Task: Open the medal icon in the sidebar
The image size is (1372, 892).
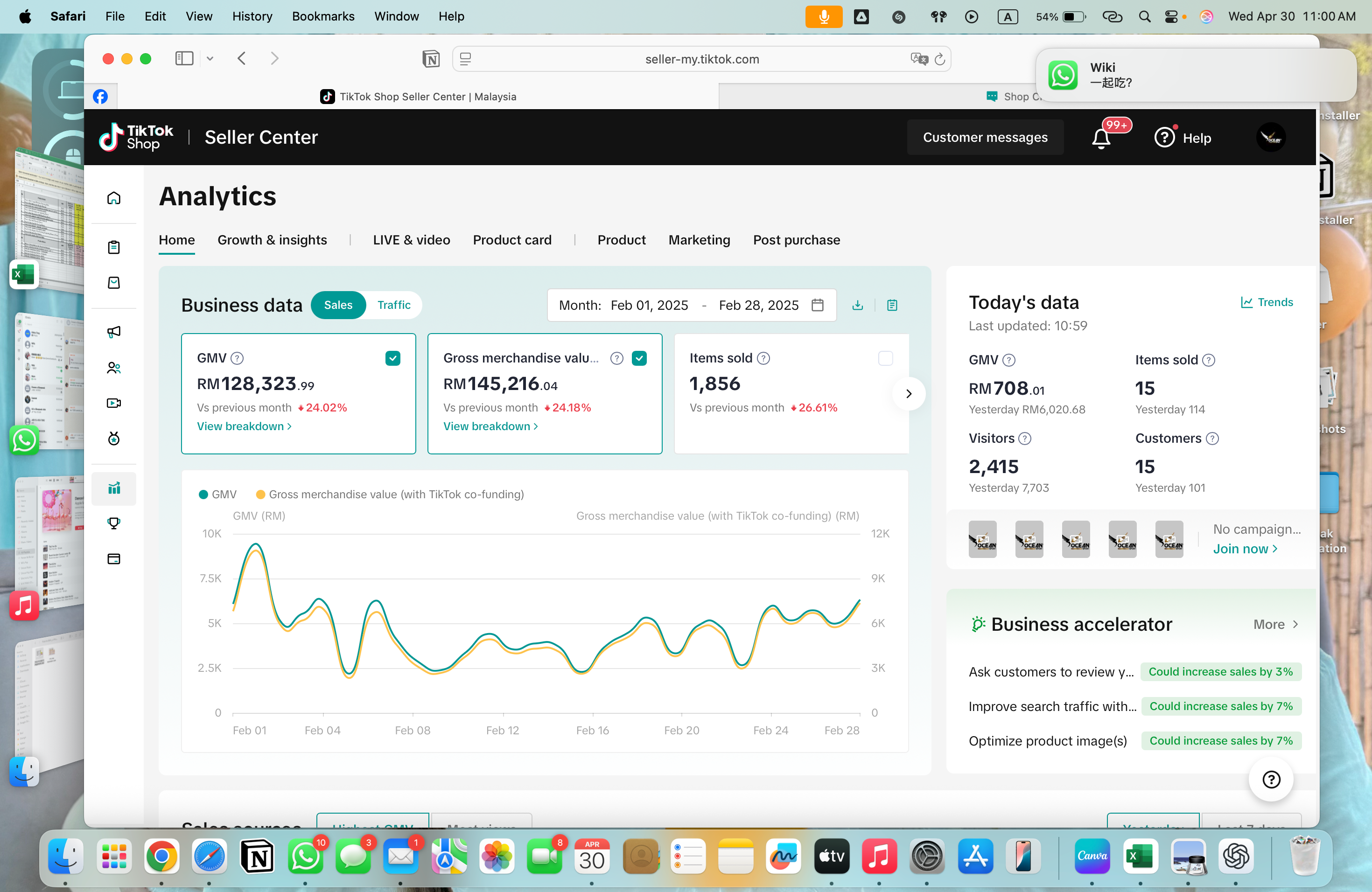Action: click(x=113, y=439)
